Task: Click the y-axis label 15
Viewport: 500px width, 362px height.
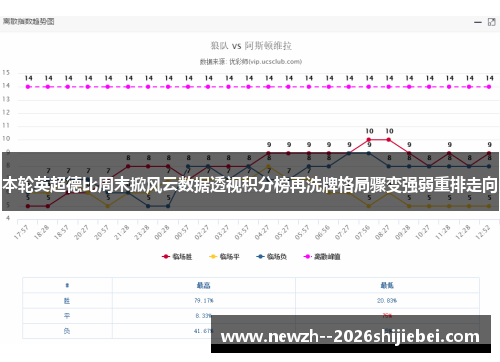Action: pos(6,73)
